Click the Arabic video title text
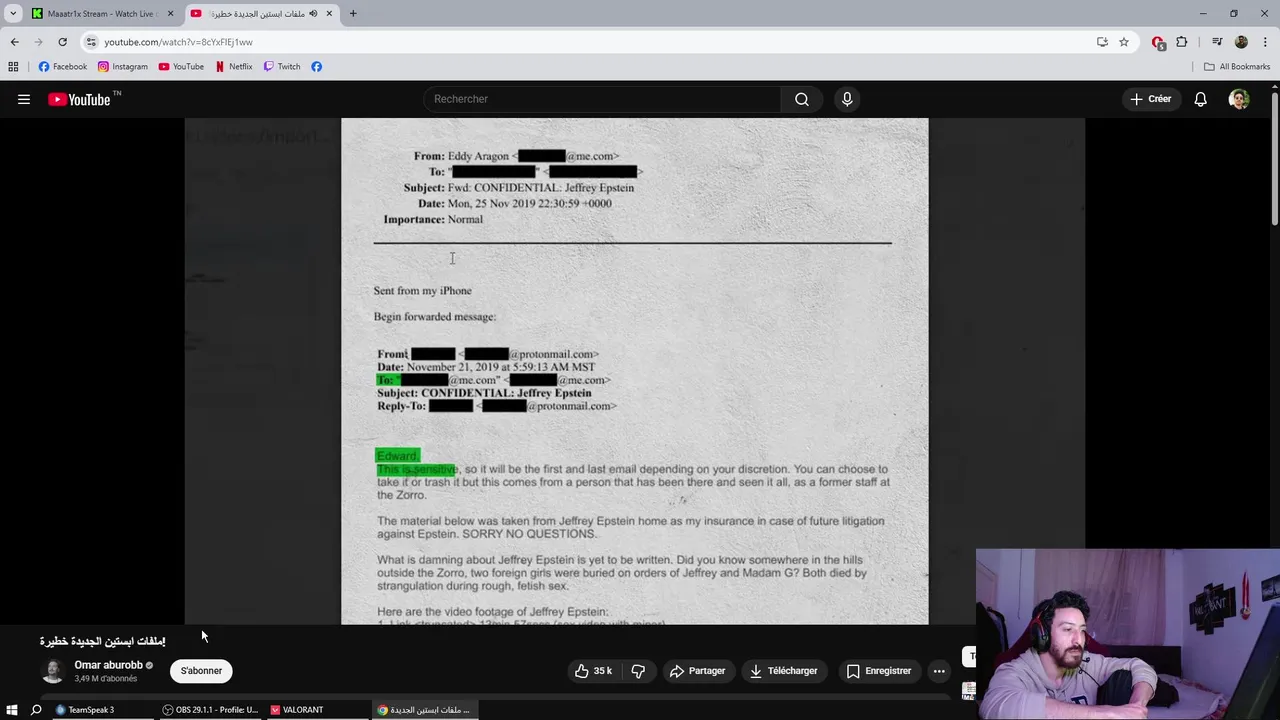Viewport: 1280px width, 720px height. click(x=103, y=641)
